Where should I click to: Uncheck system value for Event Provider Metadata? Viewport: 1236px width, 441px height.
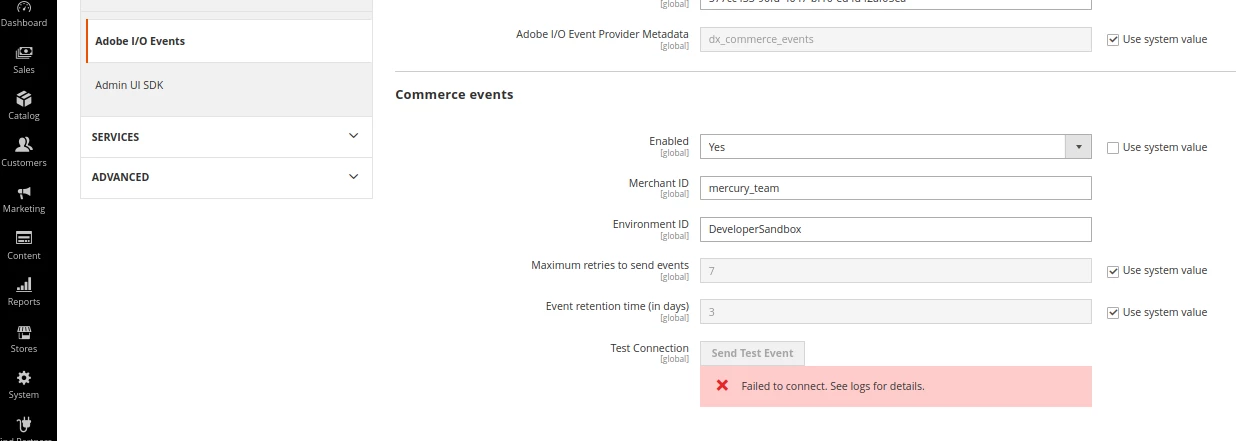click(x=1113, y=40)
